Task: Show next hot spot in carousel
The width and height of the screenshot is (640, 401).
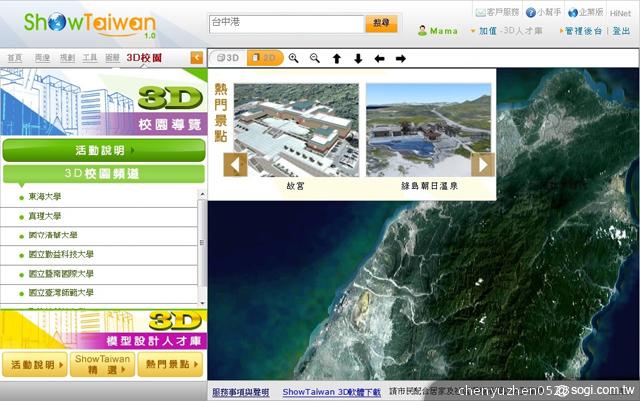Action: click(x=483, y=164)
